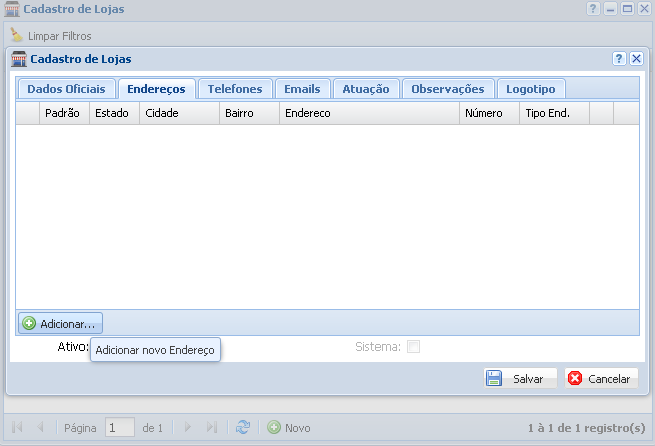Select the Emails tab
The image size is (655, 446).
(302, 89)
